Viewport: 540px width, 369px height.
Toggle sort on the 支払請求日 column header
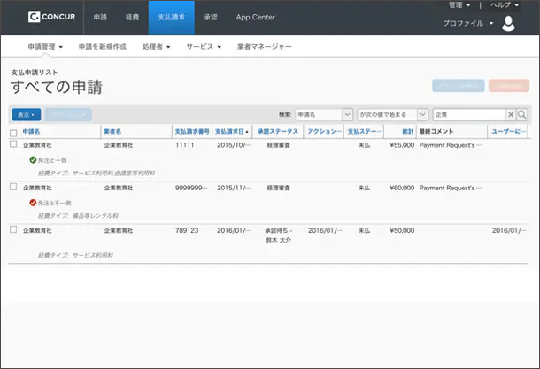(231, 131)
